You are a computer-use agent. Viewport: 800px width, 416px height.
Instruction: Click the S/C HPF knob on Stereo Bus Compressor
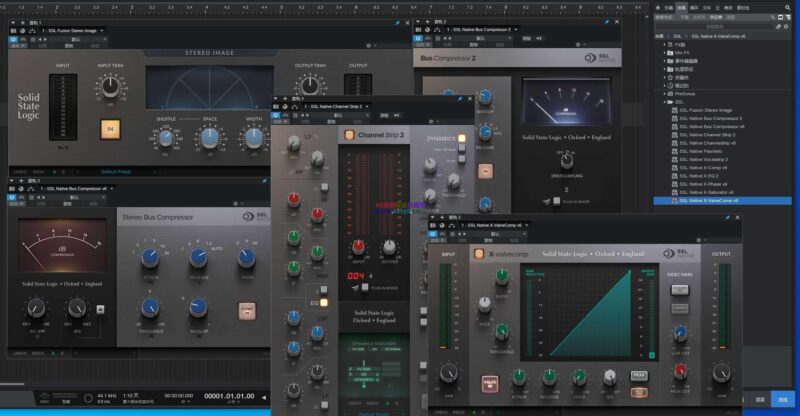click(36, 308)
